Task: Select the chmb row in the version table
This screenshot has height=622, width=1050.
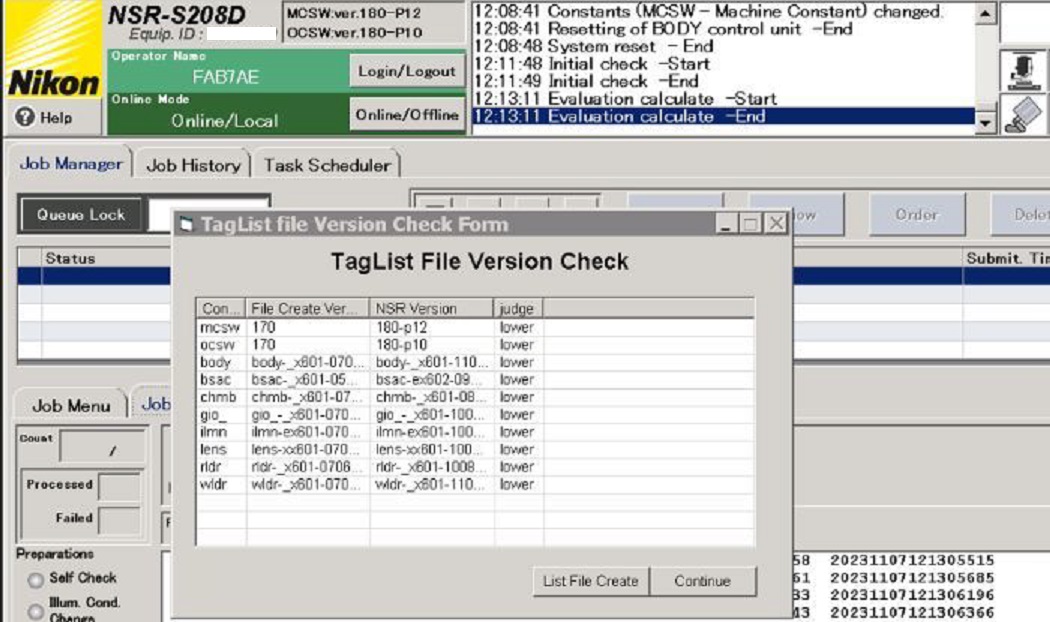Action: point(475,397)
